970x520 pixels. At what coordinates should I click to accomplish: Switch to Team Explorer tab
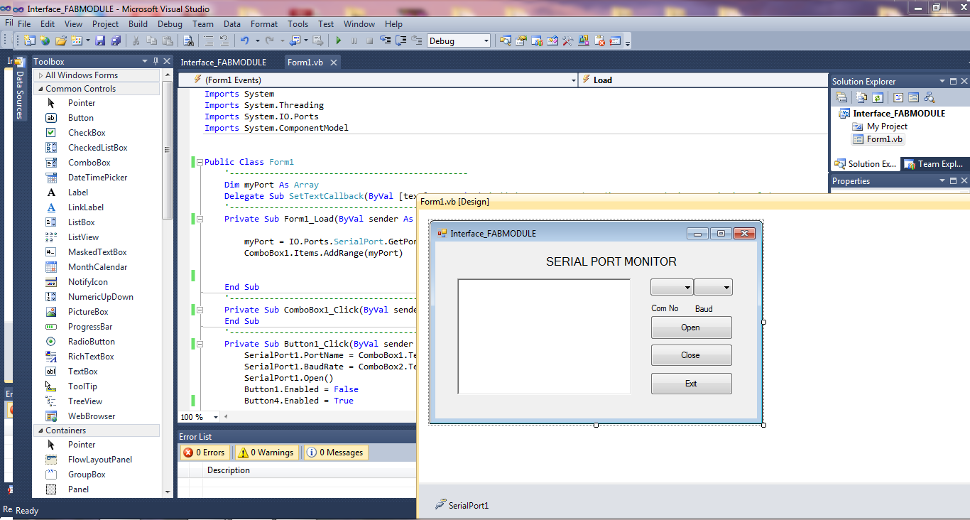(934, 164)
